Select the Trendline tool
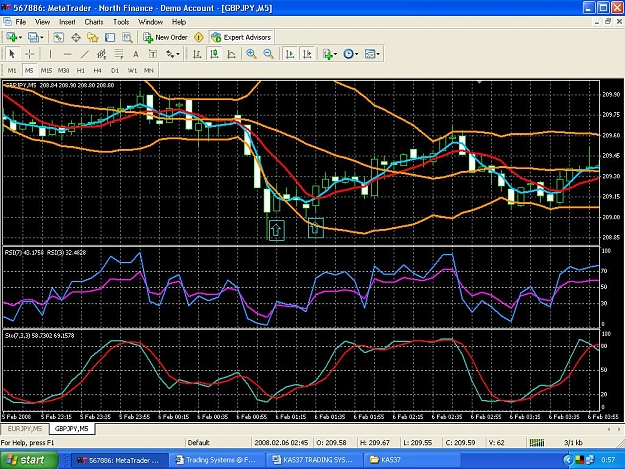Viewport: 625px width, 469px height. coord(85,54)
